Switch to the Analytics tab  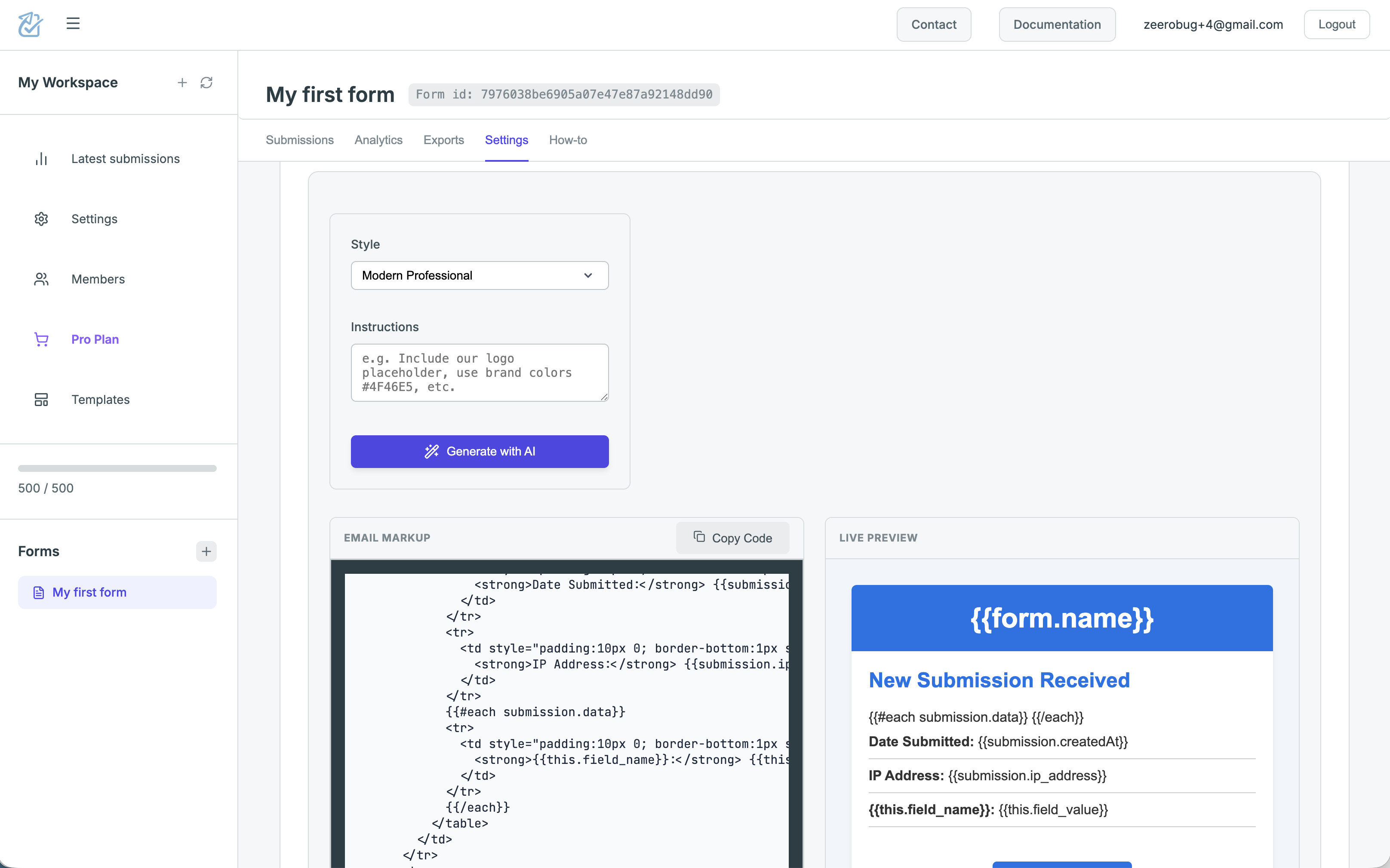pos(378,141)
